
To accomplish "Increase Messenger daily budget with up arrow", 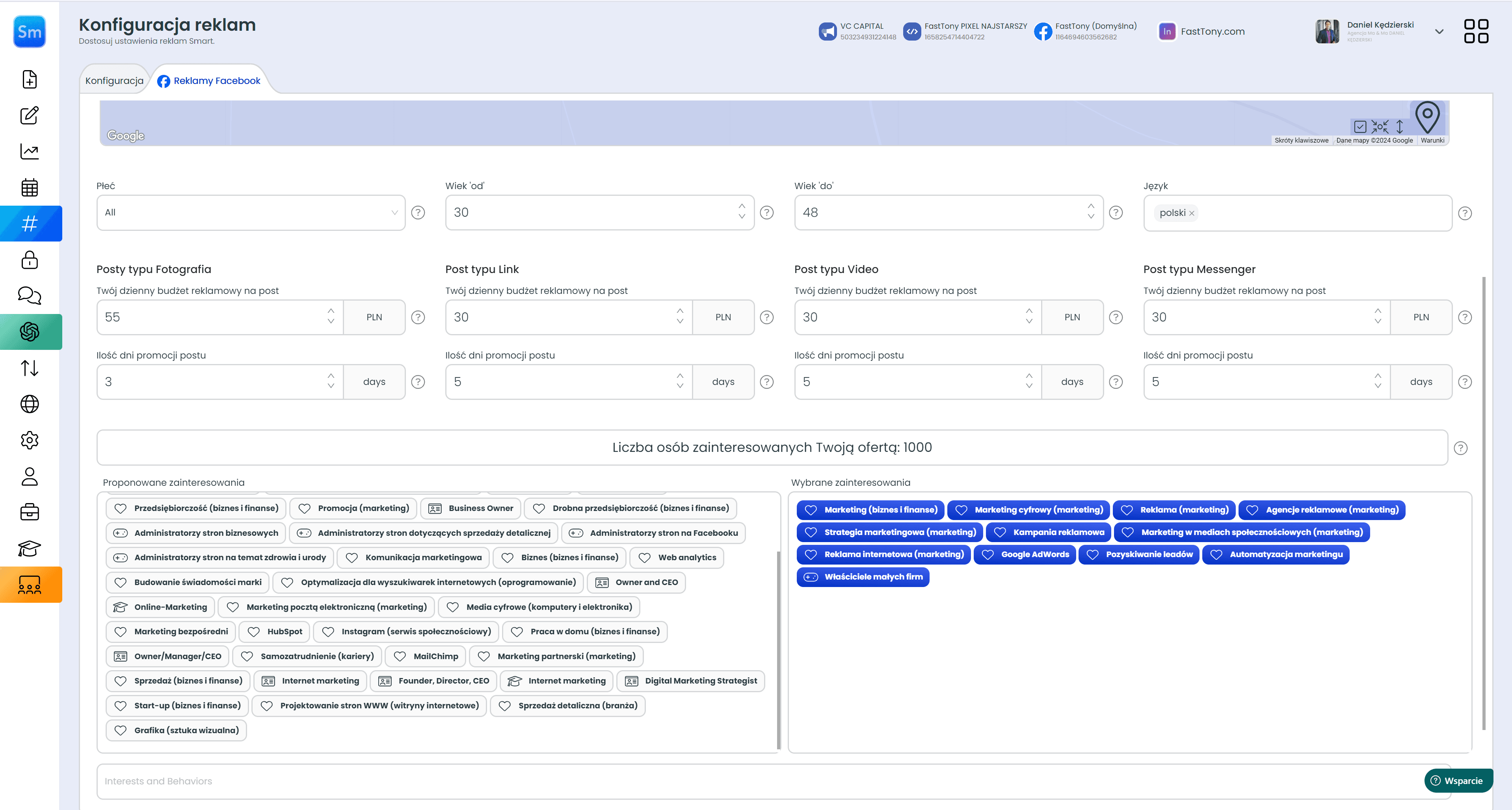I will [1378, 311].
